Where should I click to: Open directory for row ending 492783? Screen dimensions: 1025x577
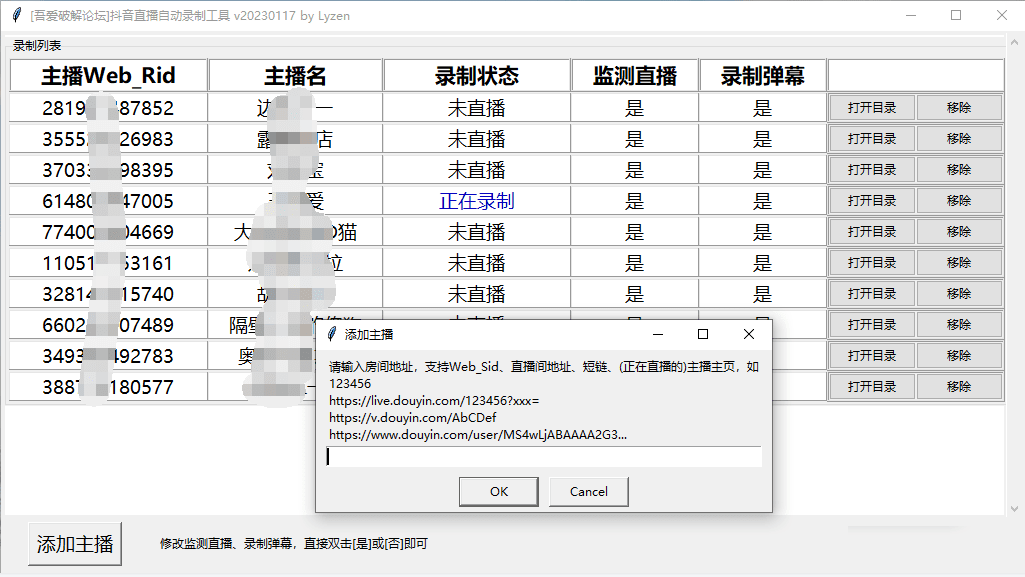[871, 356]
